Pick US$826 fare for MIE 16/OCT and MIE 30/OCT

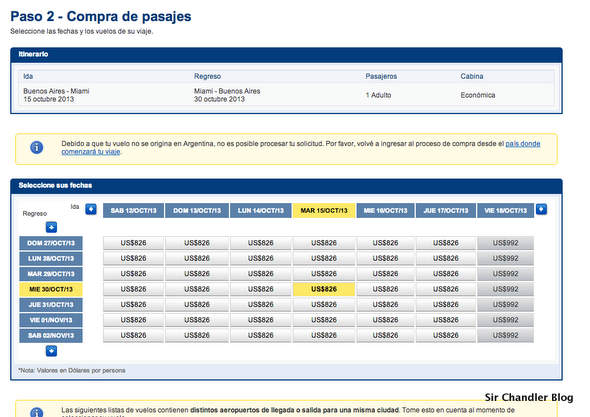(x=385, y=289)
